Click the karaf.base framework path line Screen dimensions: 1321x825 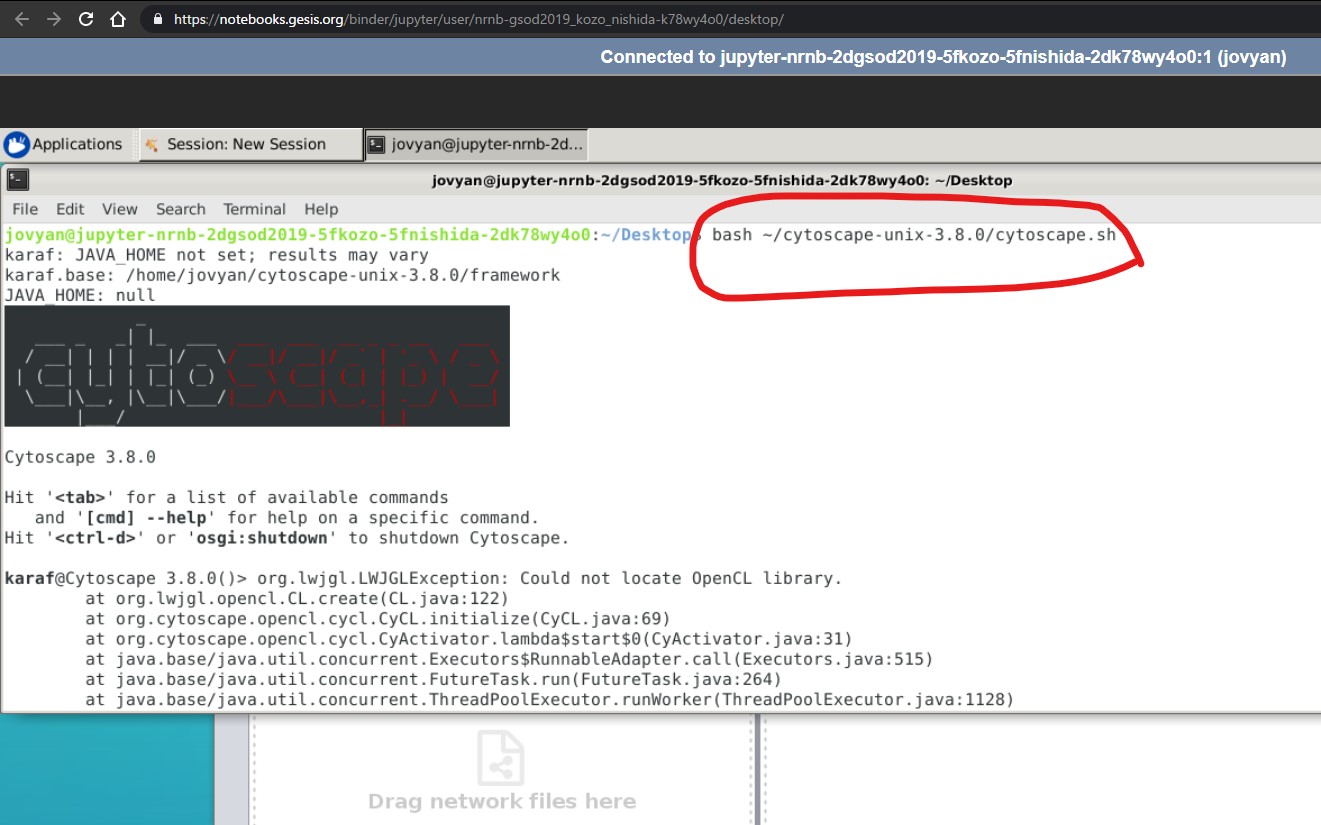(283, 275)
